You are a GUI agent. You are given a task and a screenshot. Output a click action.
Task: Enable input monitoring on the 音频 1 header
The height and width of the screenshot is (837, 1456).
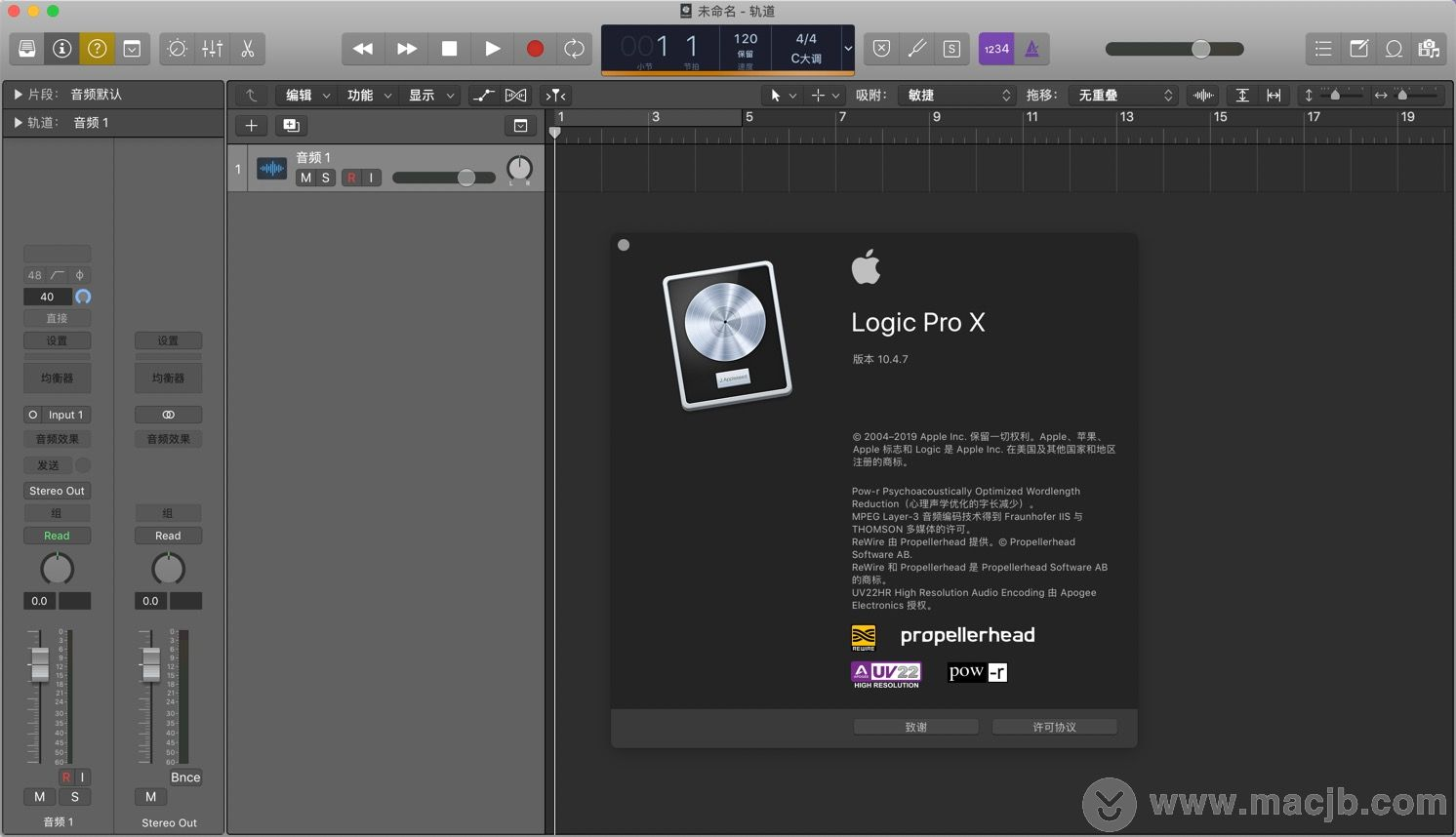pos(372,178)
